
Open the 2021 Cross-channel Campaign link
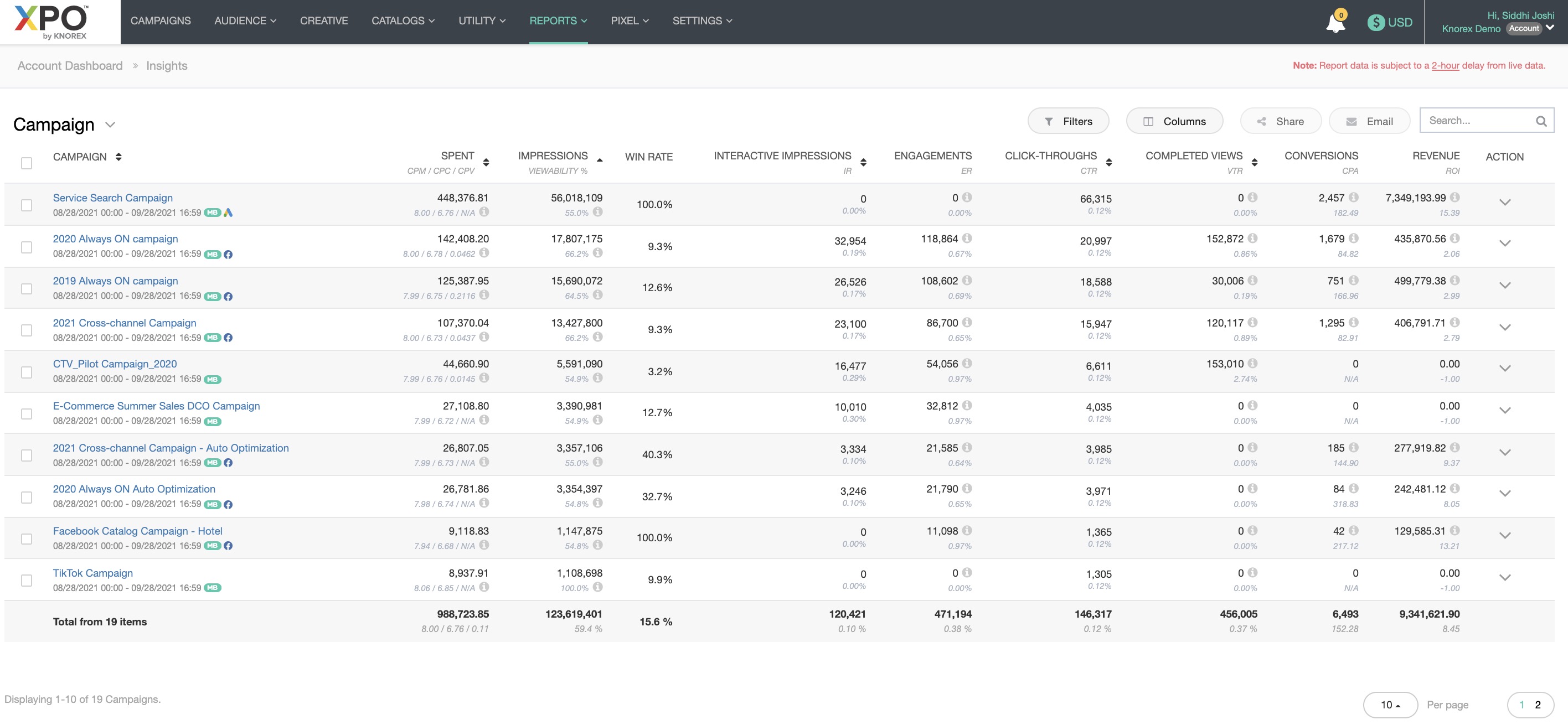pos(124,323)
